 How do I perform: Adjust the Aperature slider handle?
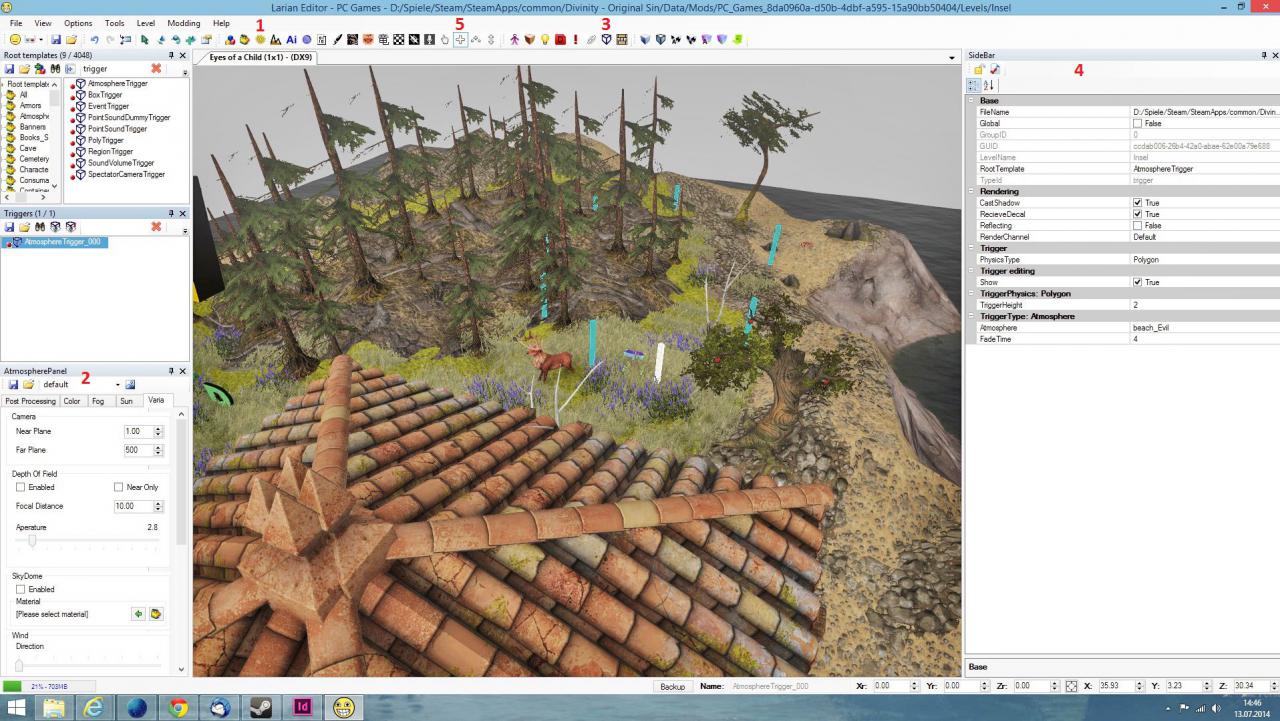click(x=32, y=541)
